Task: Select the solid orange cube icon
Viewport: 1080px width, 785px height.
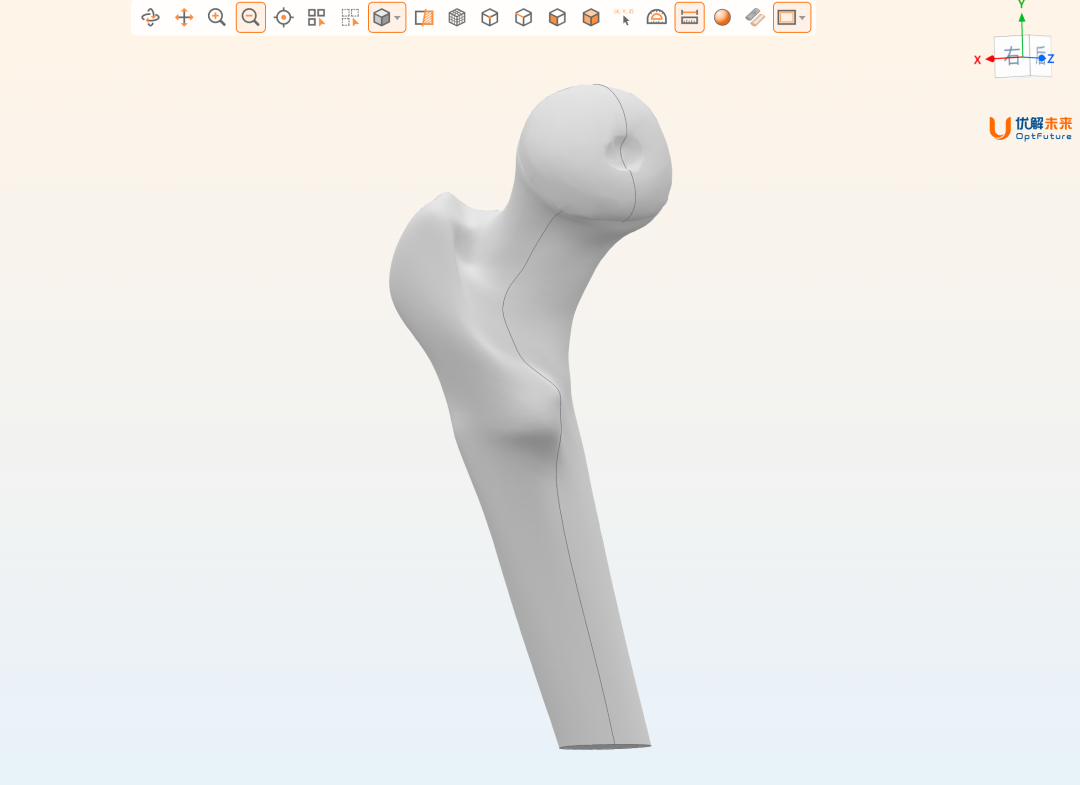Action: point(591,17)
